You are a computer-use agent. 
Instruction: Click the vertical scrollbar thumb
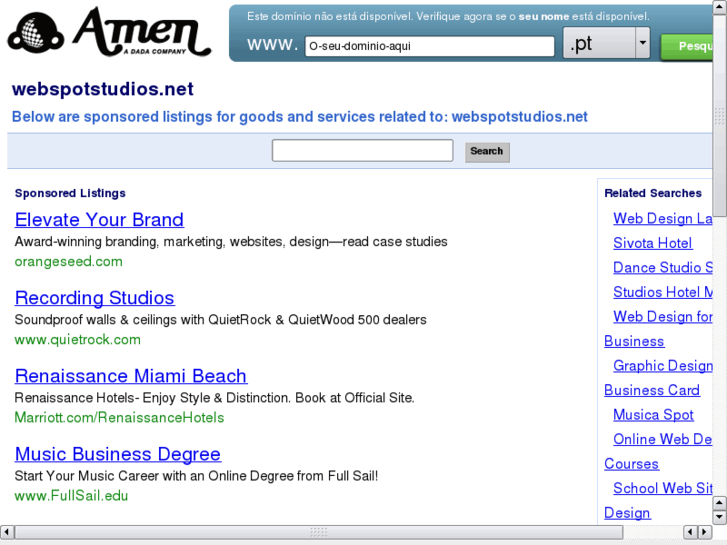click(x=720, y=115)
